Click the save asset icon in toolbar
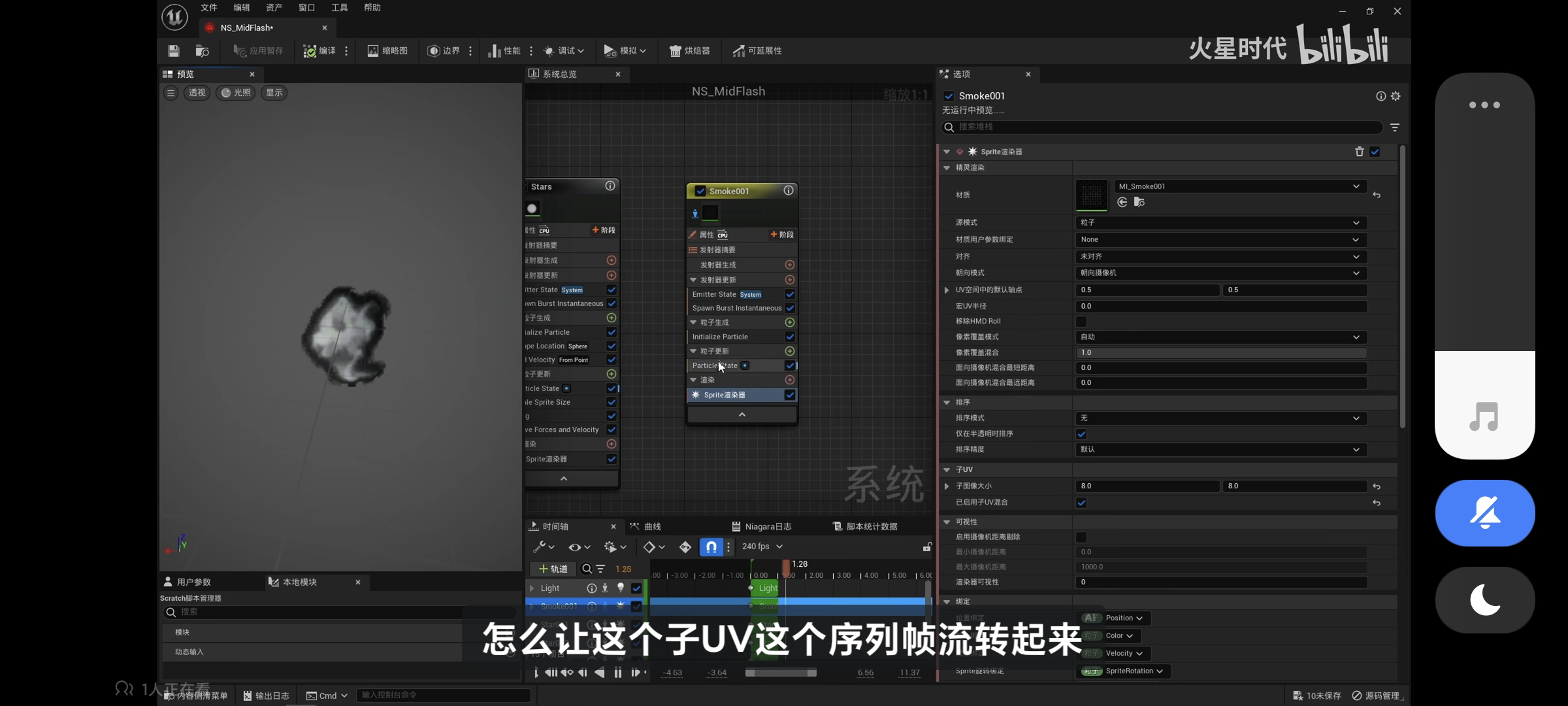Image resolution: width=1568 pixels, height=706 pixels. coord(173,50)
